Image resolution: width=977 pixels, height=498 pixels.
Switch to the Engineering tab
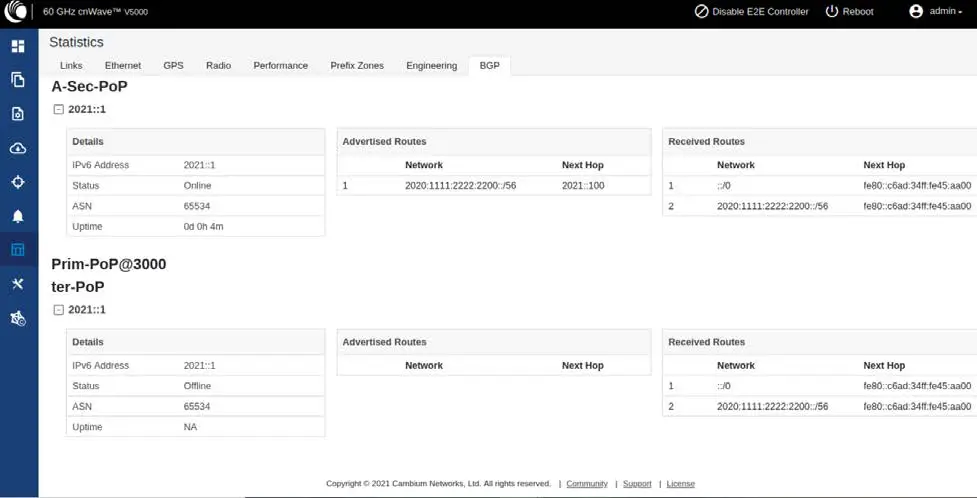431,65
